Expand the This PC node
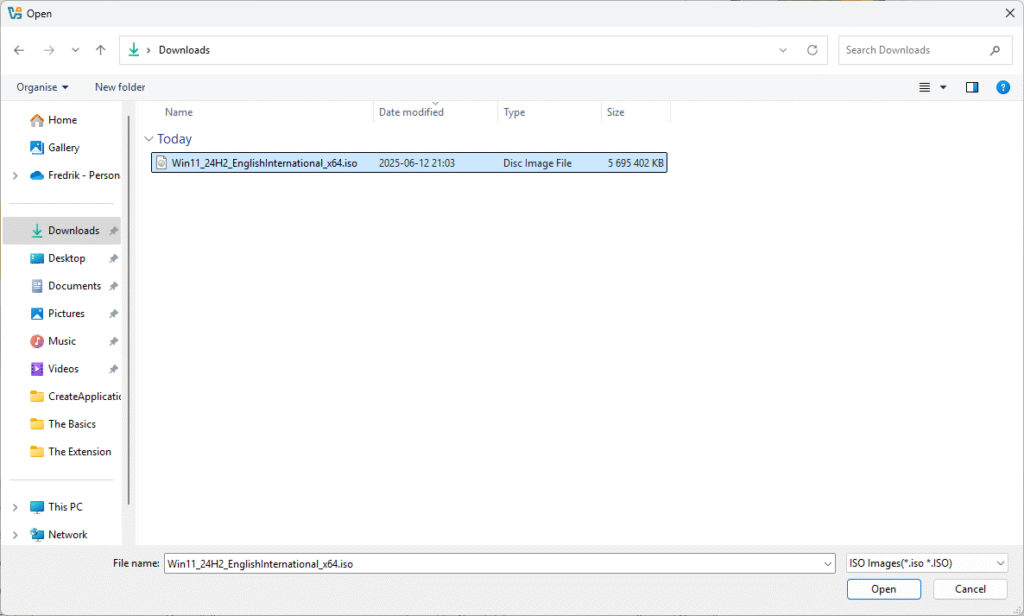1024x616 pixels. tap(15, 508)
